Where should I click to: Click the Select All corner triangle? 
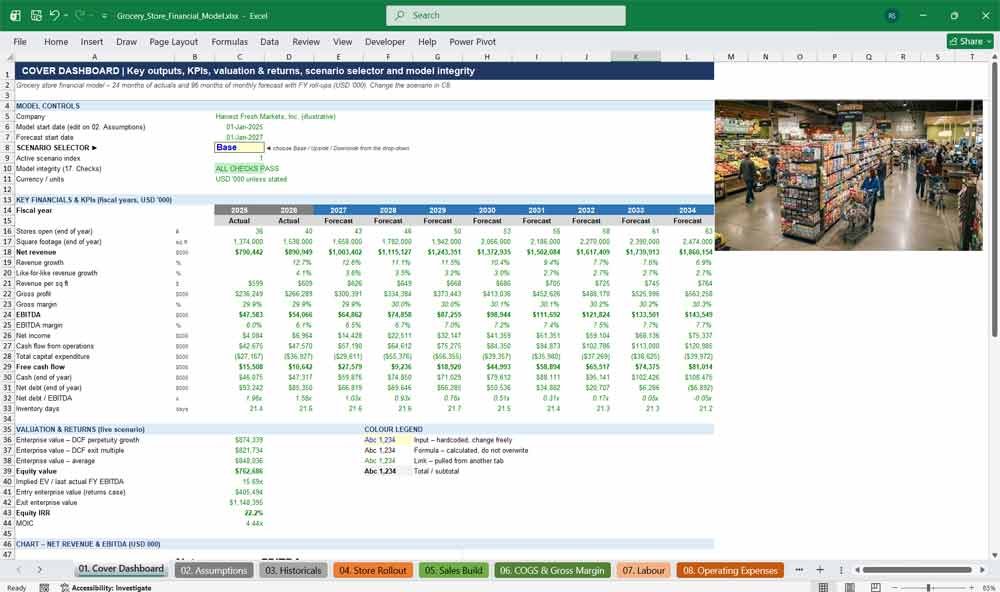8,57
